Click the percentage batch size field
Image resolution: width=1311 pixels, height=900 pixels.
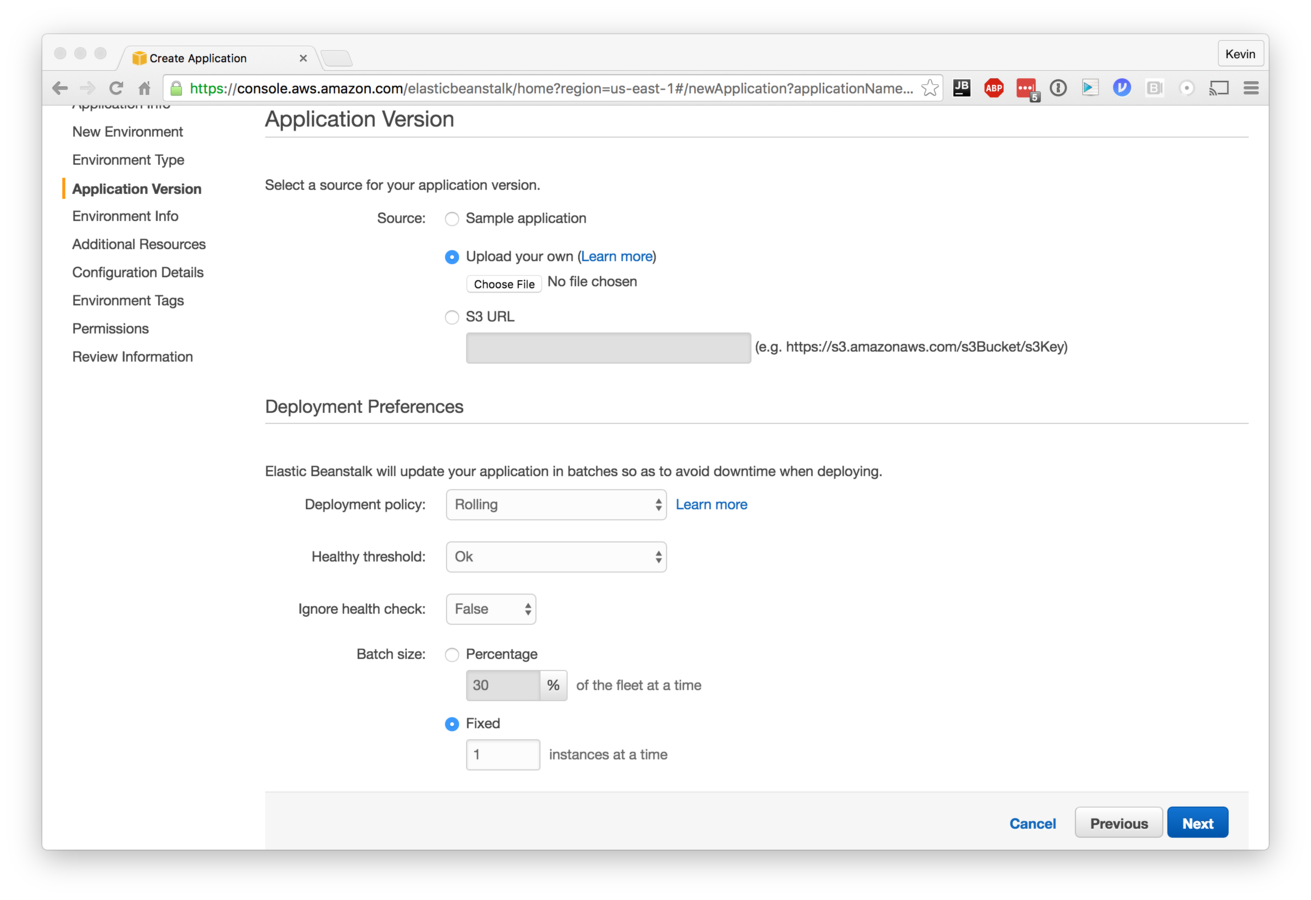point(503,686)
